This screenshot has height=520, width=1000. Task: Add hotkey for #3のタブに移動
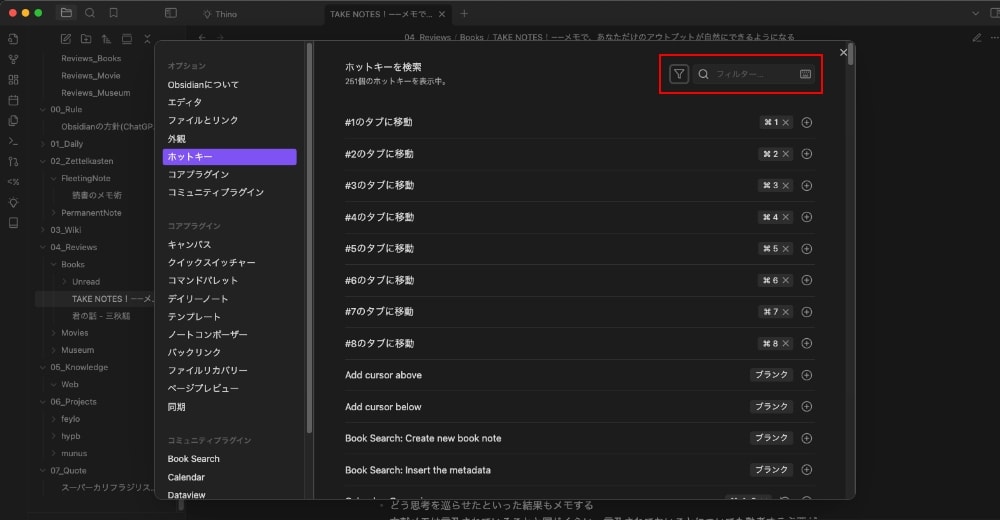[807, 186]
